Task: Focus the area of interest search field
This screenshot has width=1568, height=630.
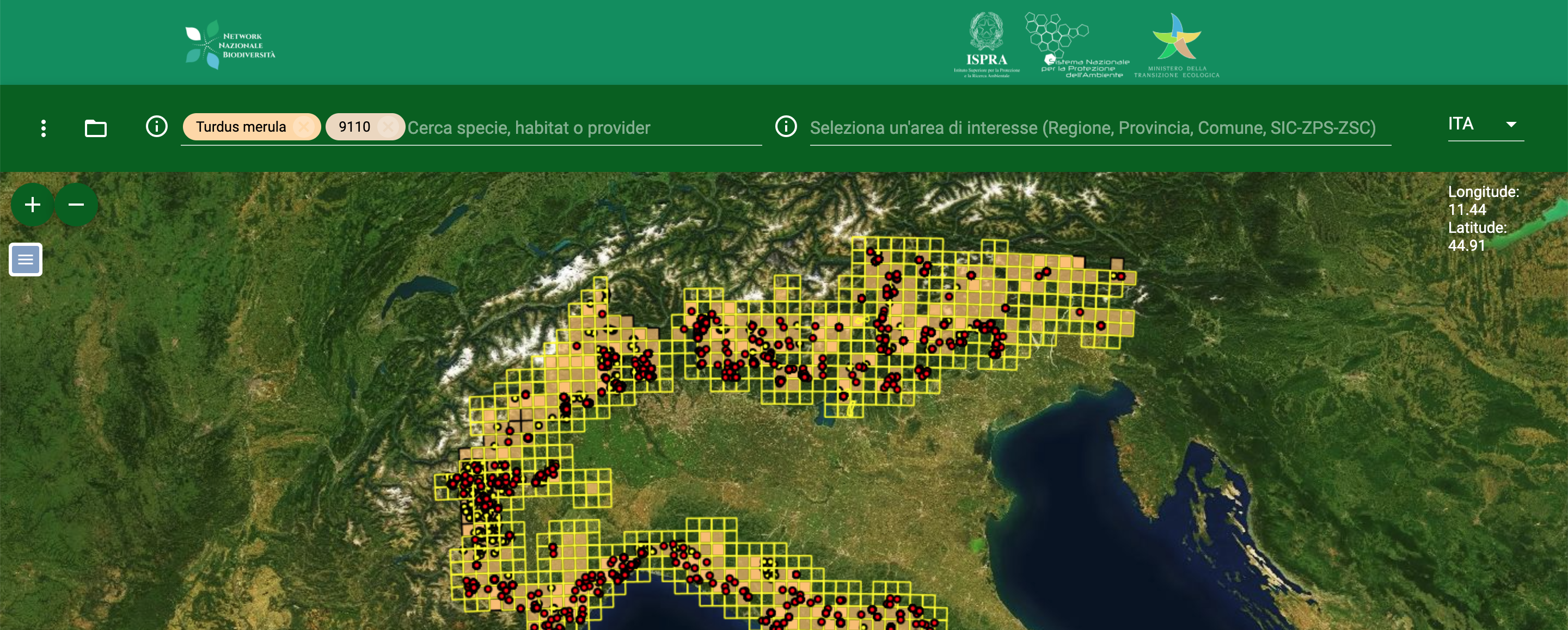Action: (x=1092, y=128)
